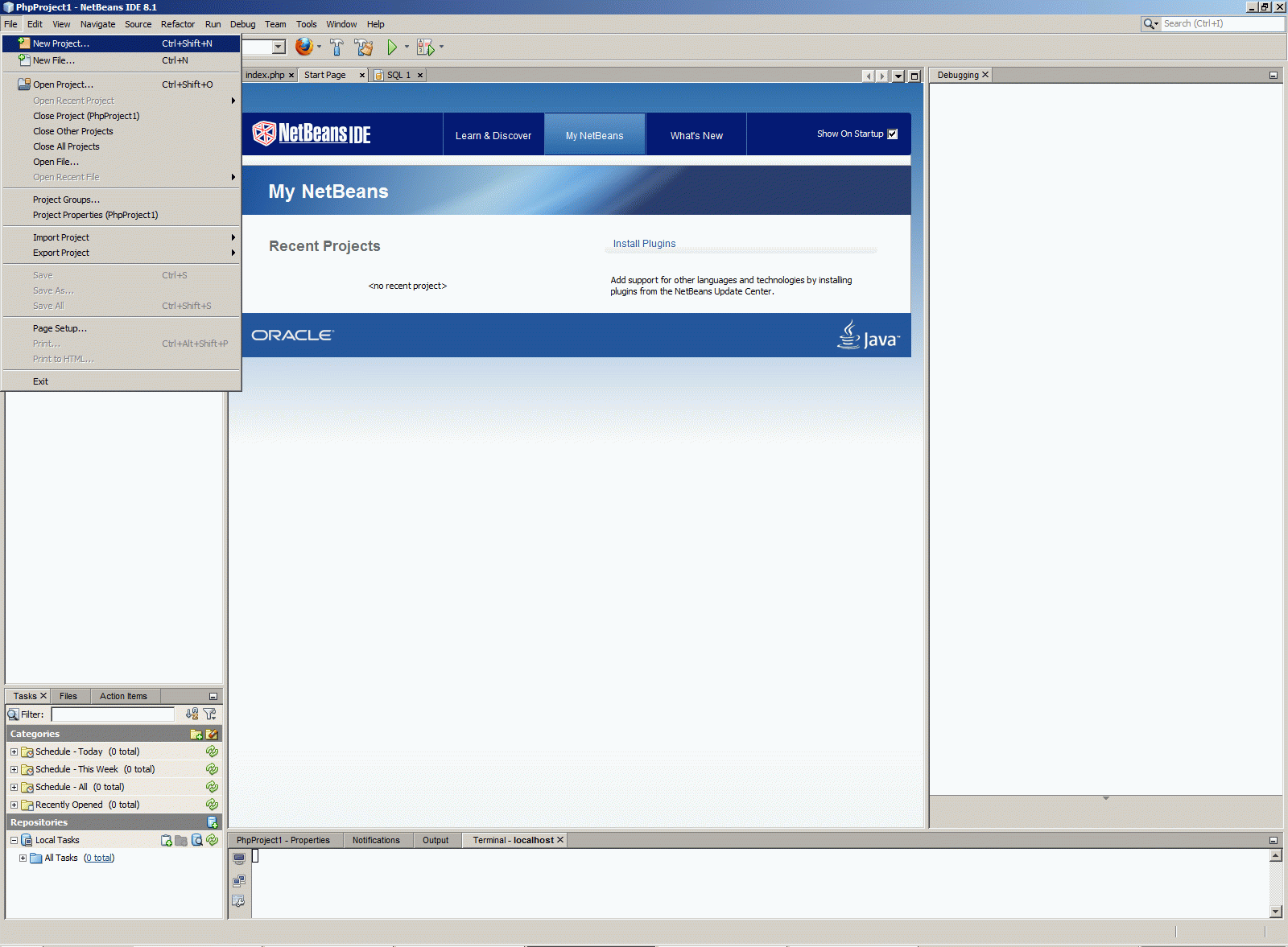Viewport: 1288px width, 947px height.
Task: Run the project with green play icon
Action: point(392,47)
